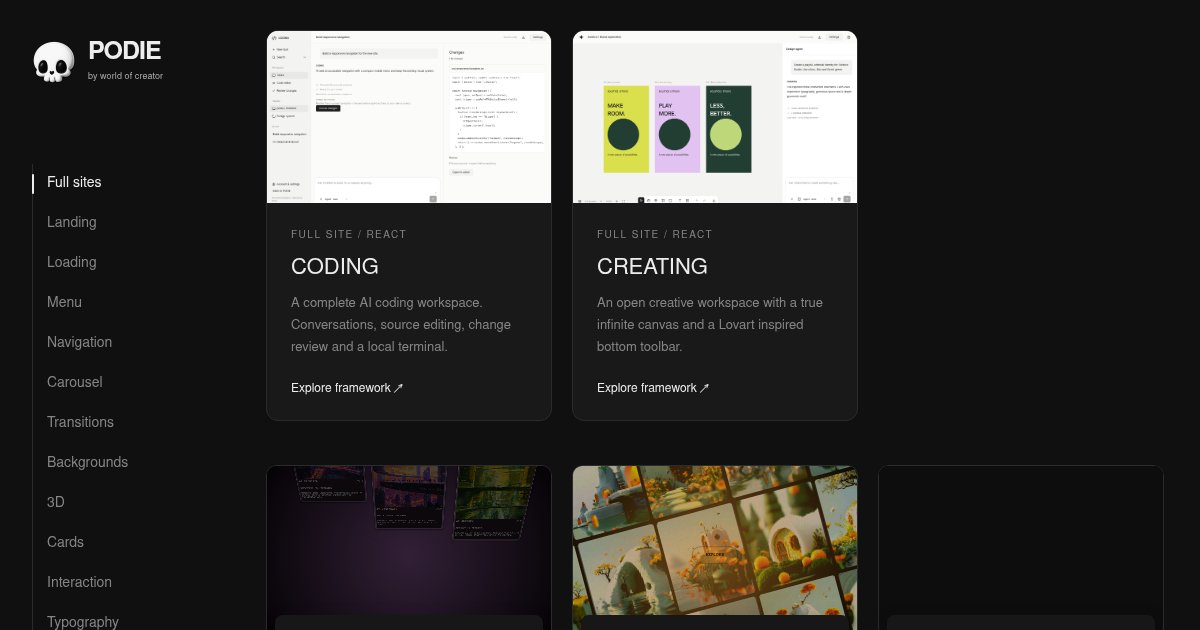Click the CODING card title

(335, 266)
